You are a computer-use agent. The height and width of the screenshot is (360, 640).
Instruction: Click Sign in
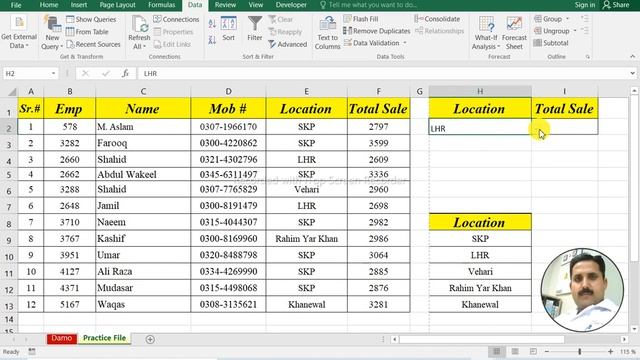[584, 5]
